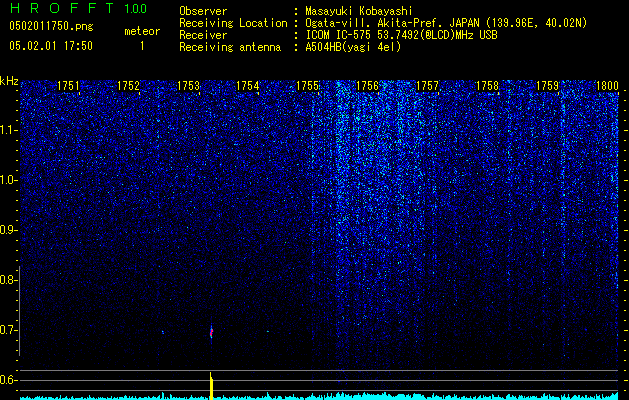
Task: Click the meteor count value 1
Action: click(142, 46)
